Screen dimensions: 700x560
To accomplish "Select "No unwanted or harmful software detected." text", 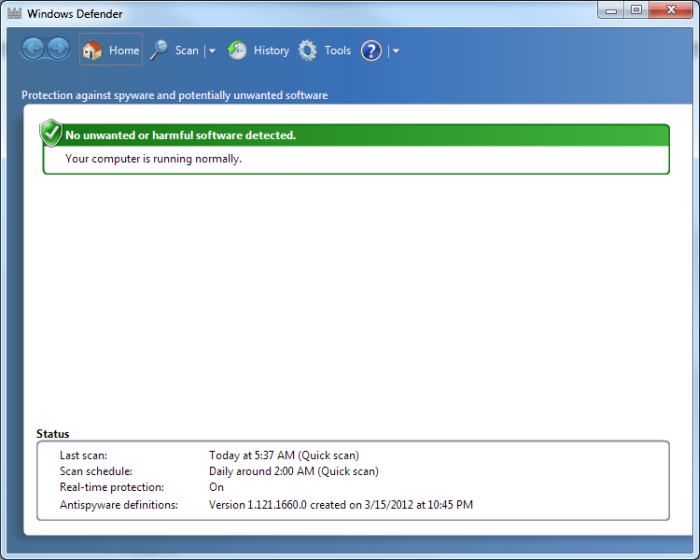I will (x=180, y=135).
